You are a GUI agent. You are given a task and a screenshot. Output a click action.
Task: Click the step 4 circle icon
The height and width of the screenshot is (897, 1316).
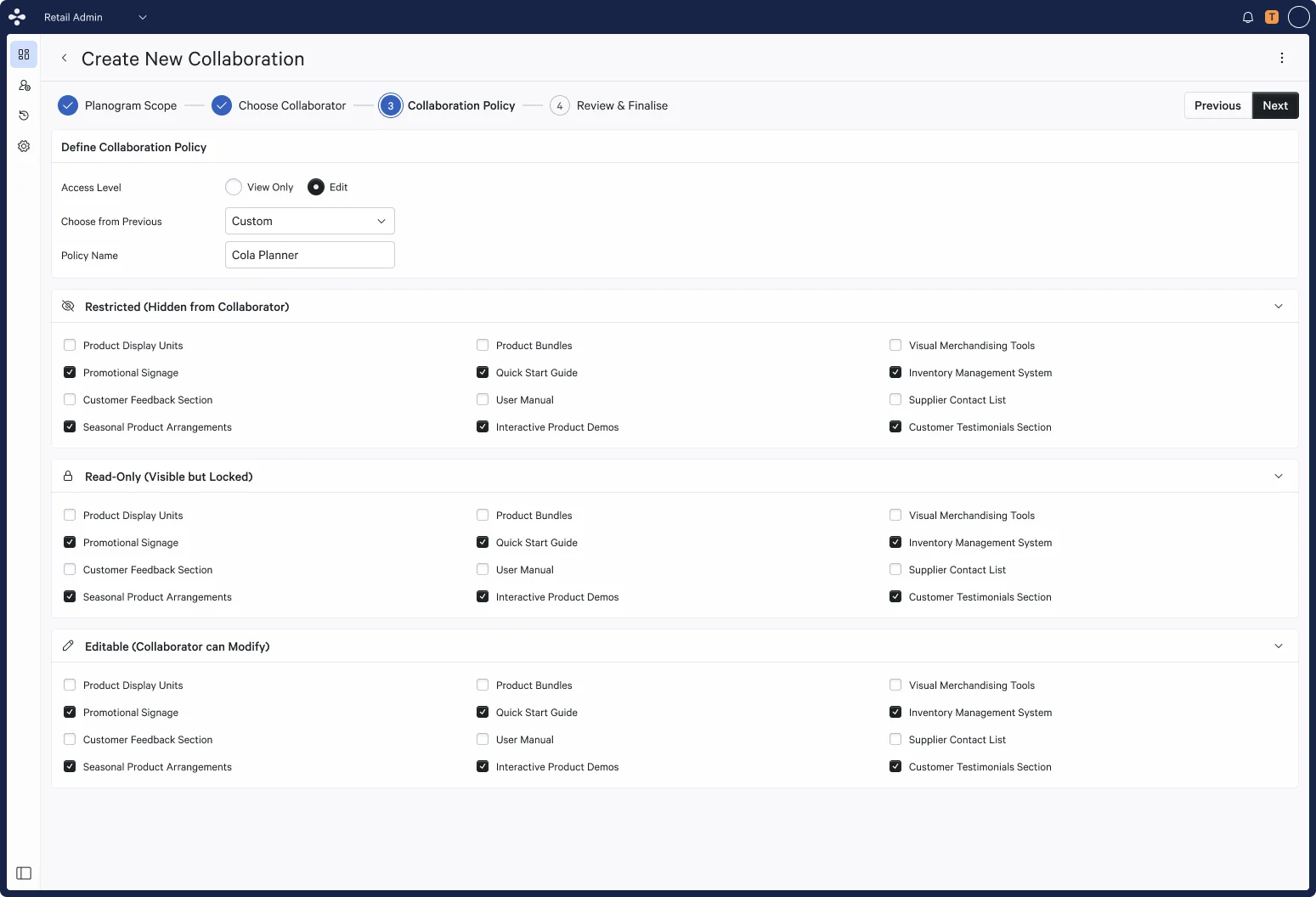click(x=560, y=105)
